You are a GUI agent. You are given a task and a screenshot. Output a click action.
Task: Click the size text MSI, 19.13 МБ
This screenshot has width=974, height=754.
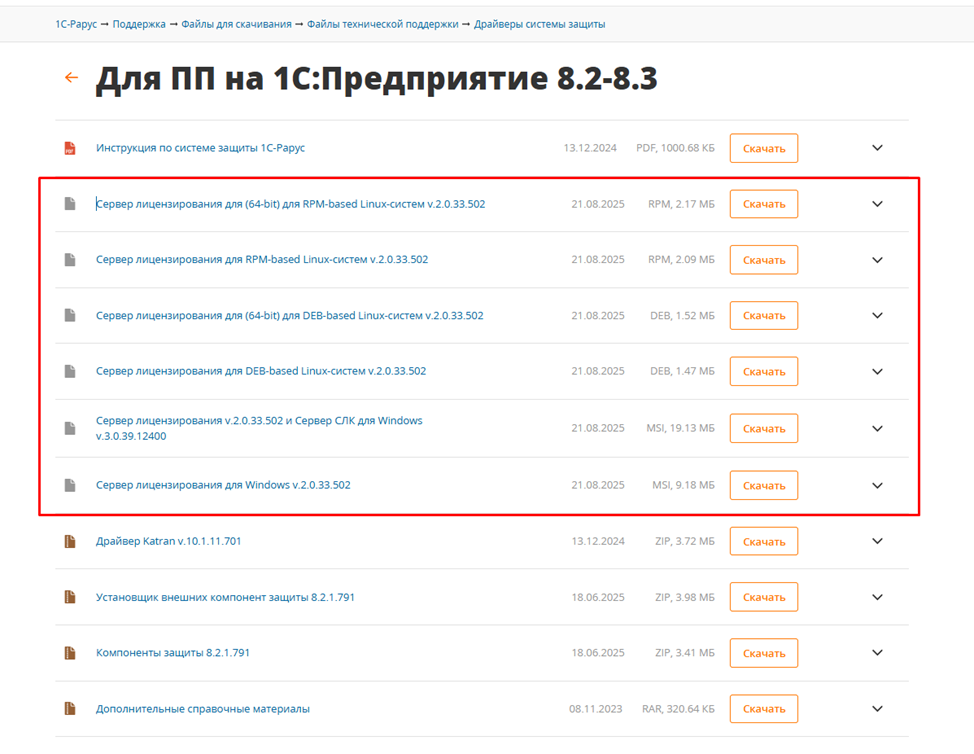pos(681,428)
